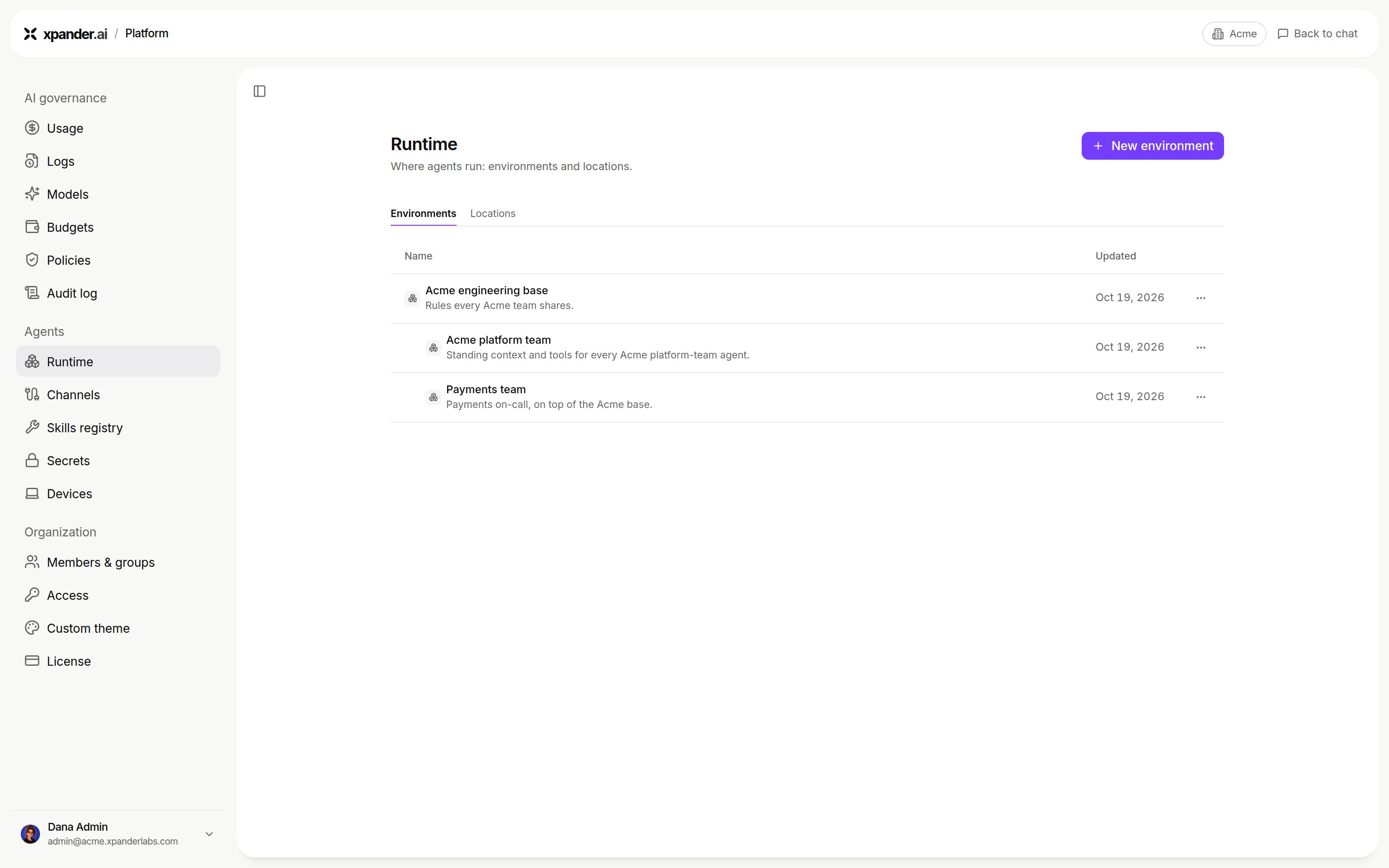Click the Models sparkle icon

click(x=32, y=194)
